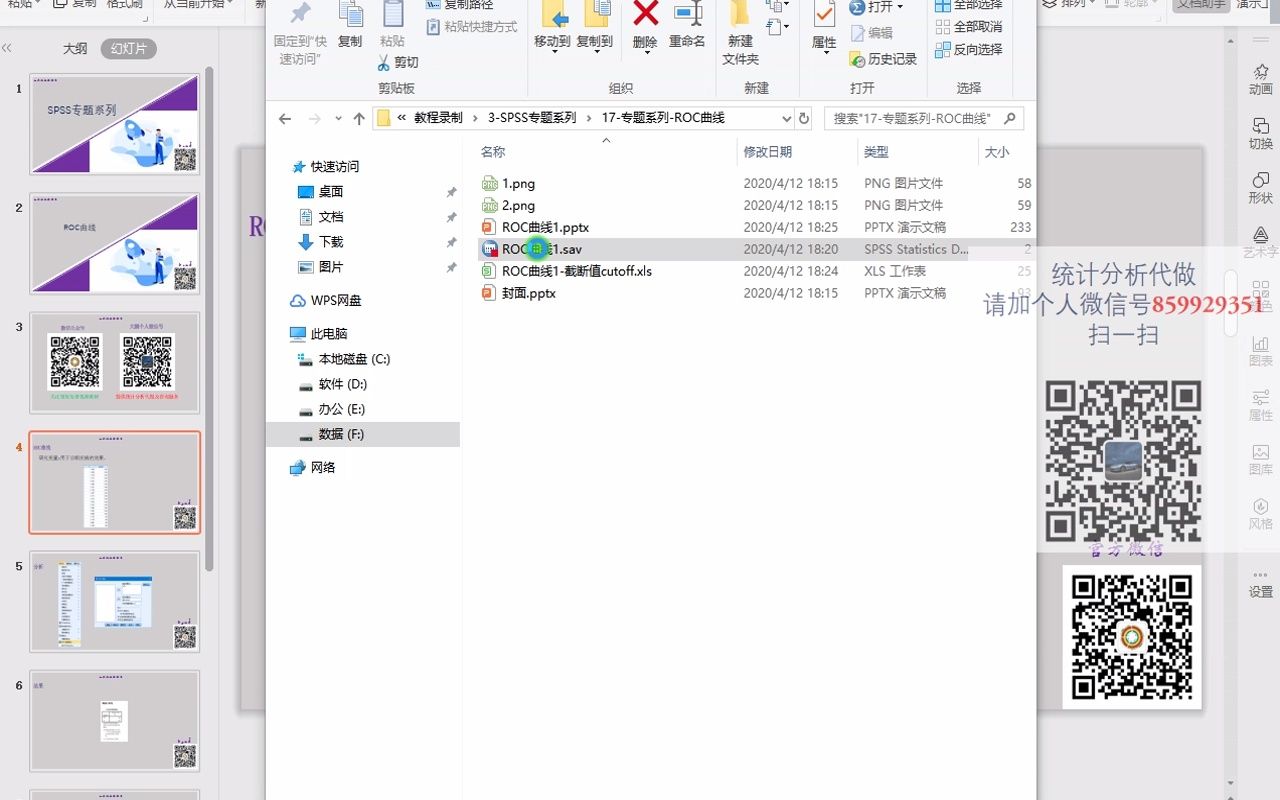
Task: Select slide 6 thumbnail in WPS panel
Action: pyautogui.click(x=115, y=720)
